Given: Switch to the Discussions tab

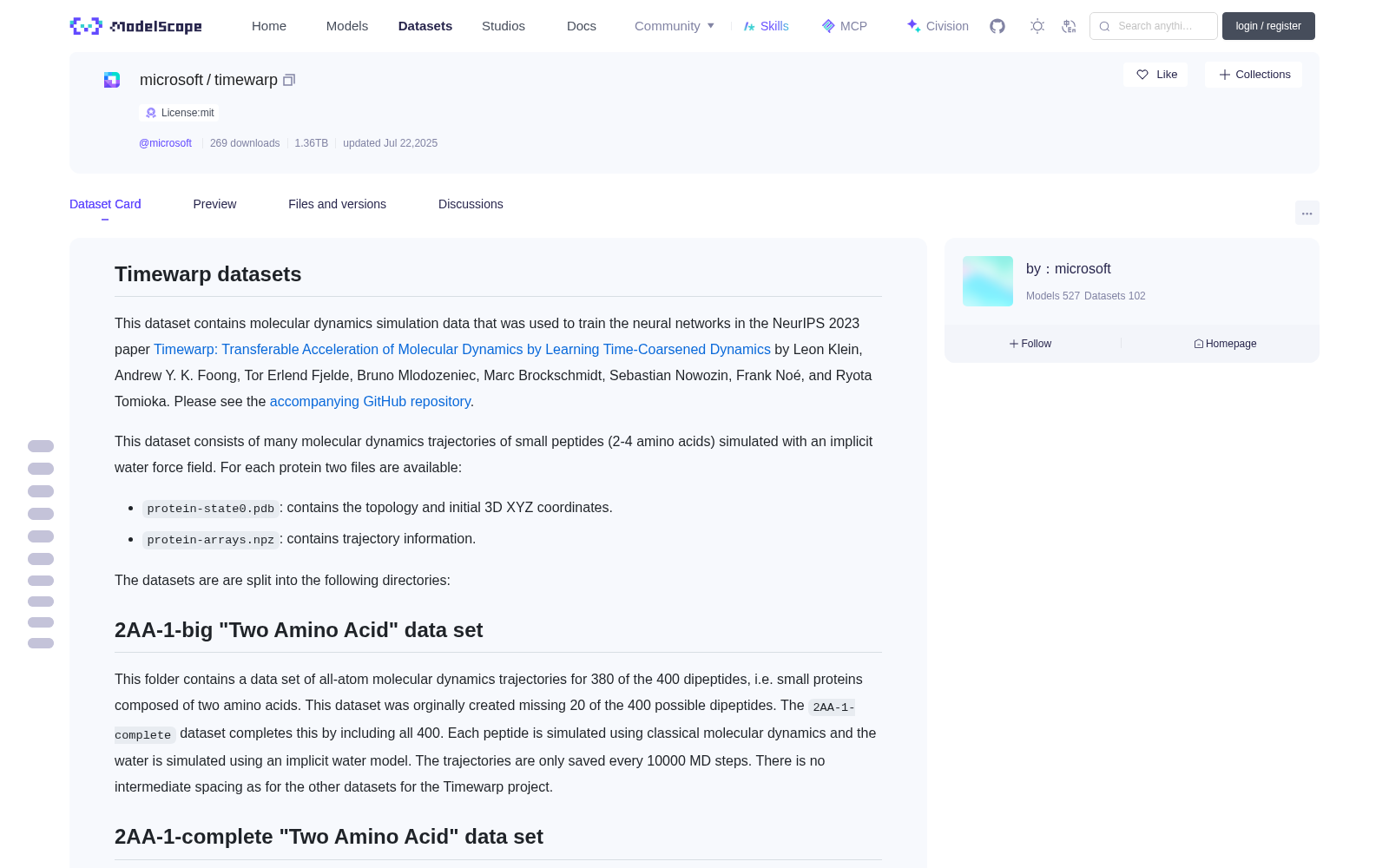Looking at the screenshot, I should pos(471,204).
